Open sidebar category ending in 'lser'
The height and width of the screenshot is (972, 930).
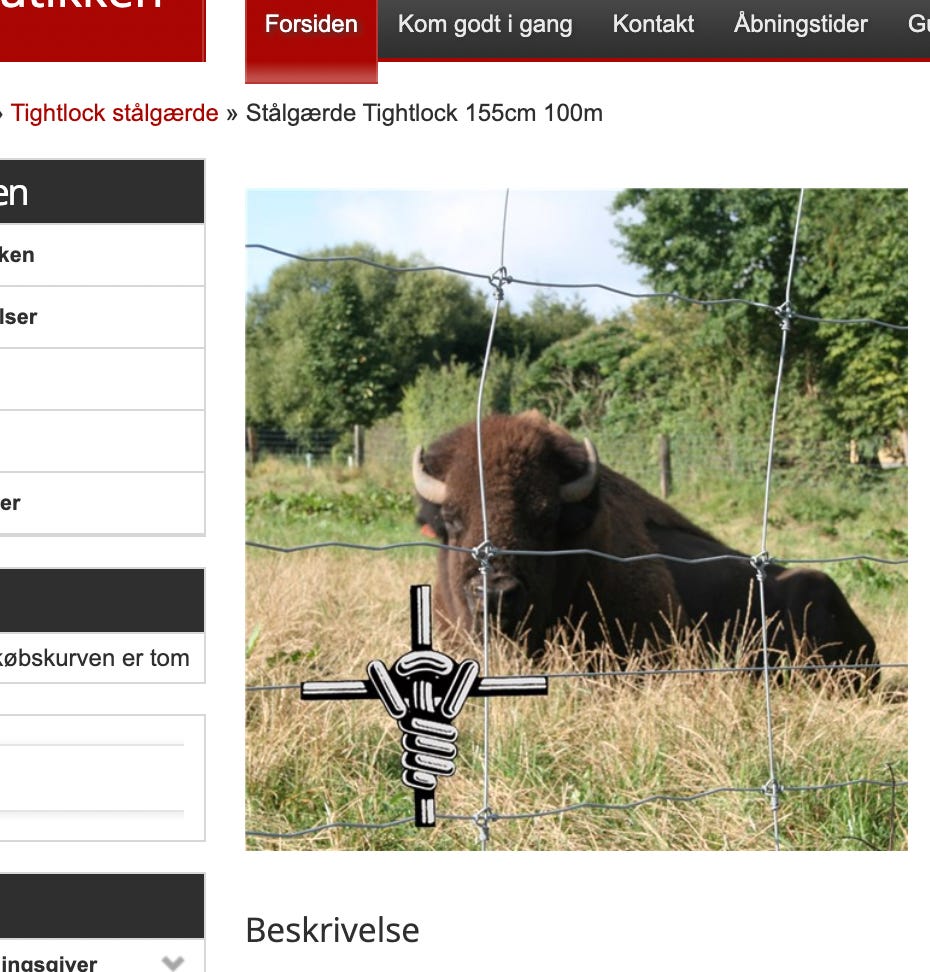pos(102,317)
